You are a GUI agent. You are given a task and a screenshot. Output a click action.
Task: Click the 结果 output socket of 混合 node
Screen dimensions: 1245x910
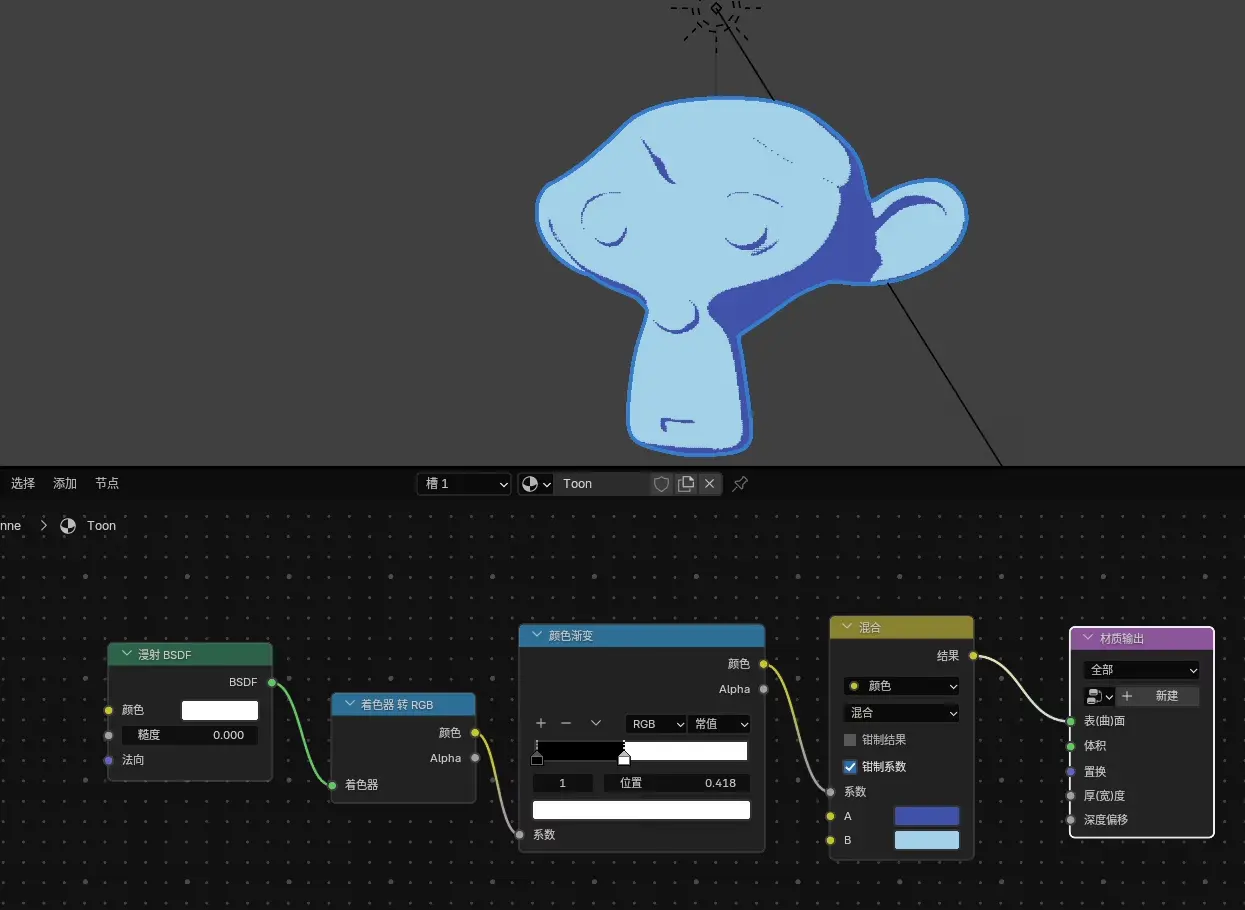coord(973,656)
